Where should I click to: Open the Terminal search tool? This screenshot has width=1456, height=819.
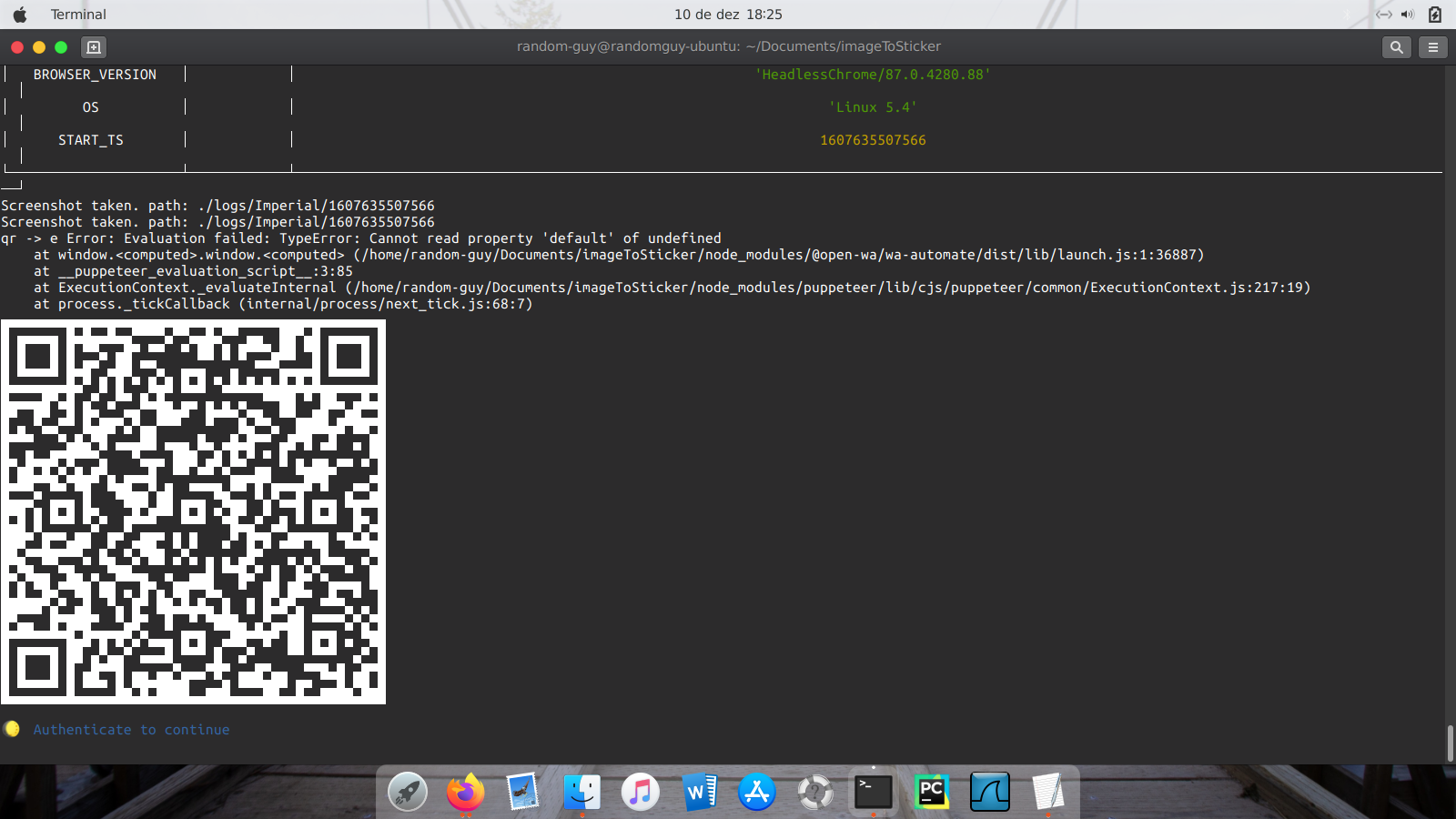point(1396,46)
